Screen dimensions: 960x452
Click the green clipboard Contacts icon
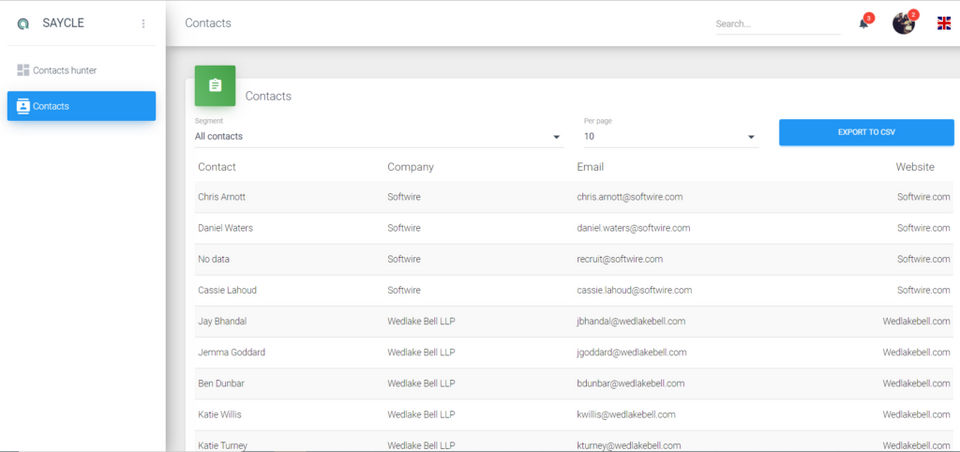215,86
